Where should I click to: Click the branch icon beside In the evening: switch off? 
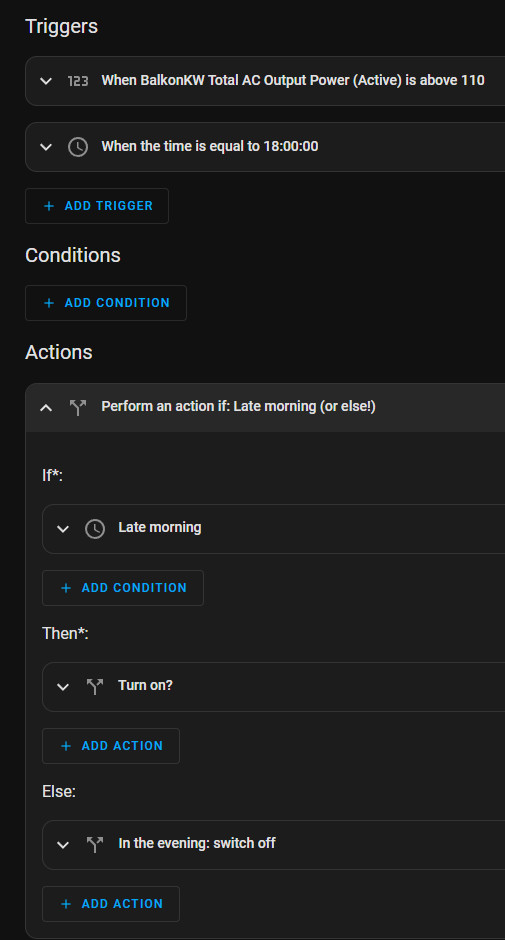point(95,845)
